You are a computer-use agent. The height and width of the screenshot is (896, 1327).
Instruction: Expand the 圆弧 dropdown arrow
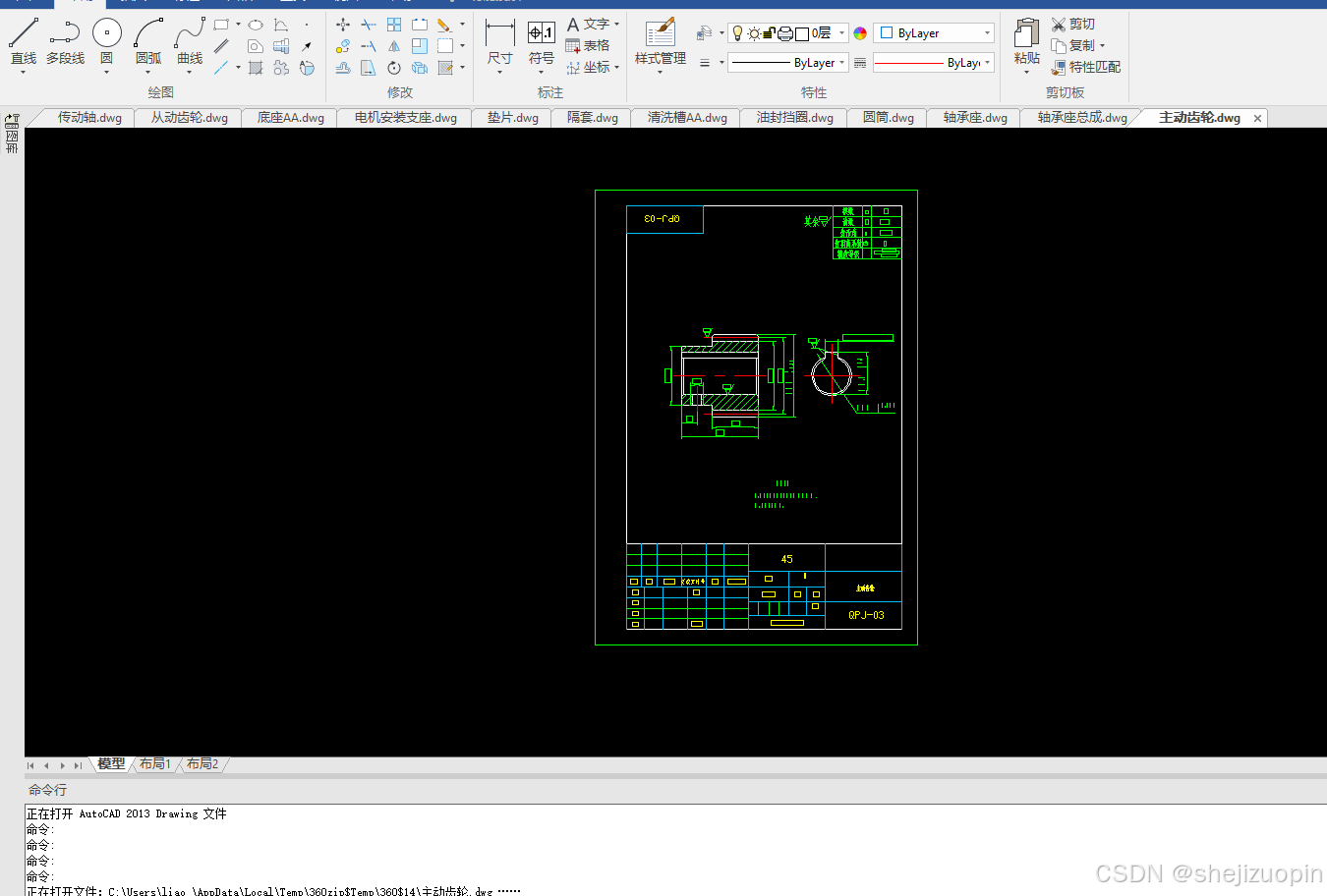(147, 72)
